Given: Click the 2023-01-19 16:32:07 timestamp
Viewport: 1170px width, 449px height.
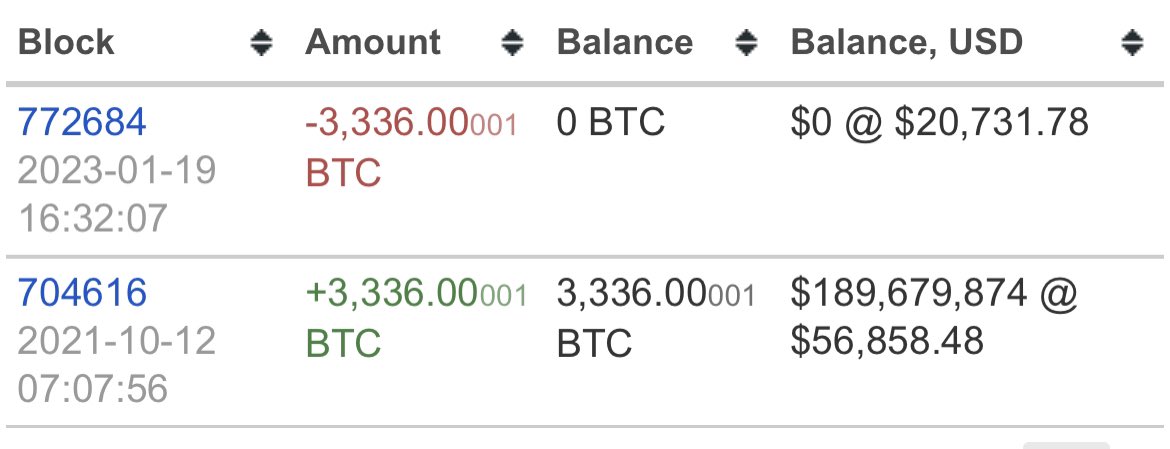Looking at the screenshot, I should [117, 193].
